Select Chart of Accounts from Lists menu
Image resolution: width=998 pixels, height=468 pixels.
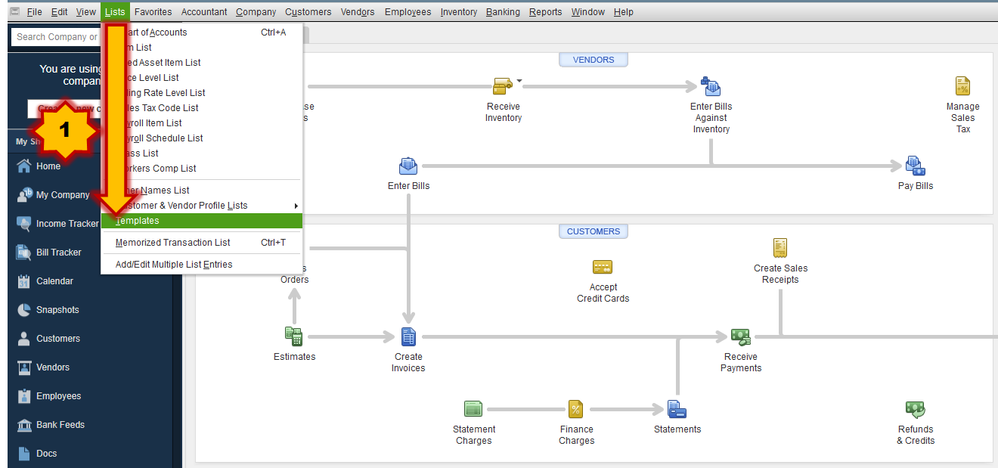pos(202,32)
